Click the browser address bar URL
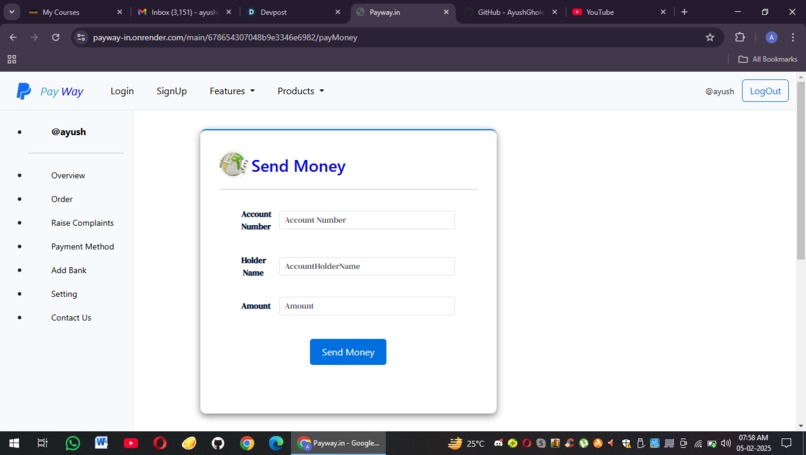This screenshot has height=455, width=806. coord(225,38)
